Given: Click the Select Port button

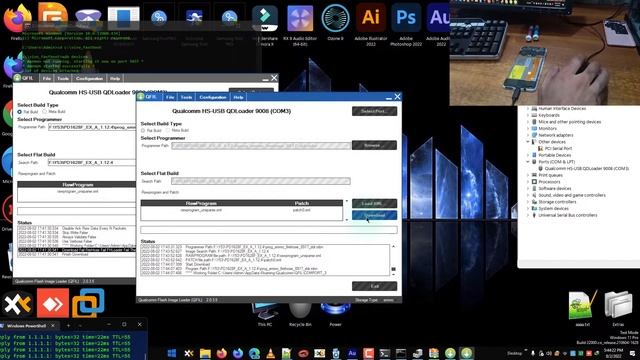Looking at the screenshot, I should point(374,111).
